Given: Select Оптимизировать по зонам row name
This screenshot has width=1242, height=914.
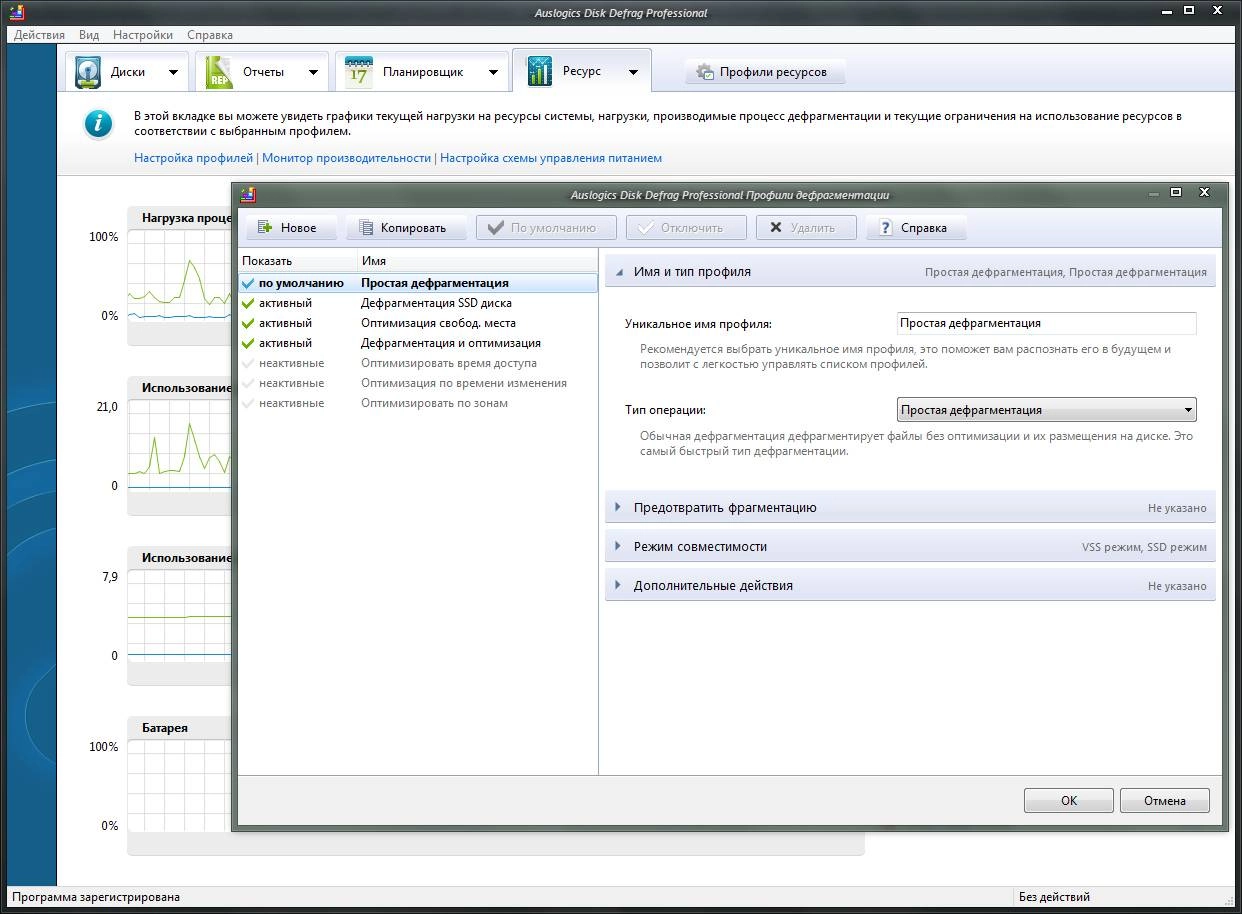Looking at the screenshot, I should click(x=434, y=403).
